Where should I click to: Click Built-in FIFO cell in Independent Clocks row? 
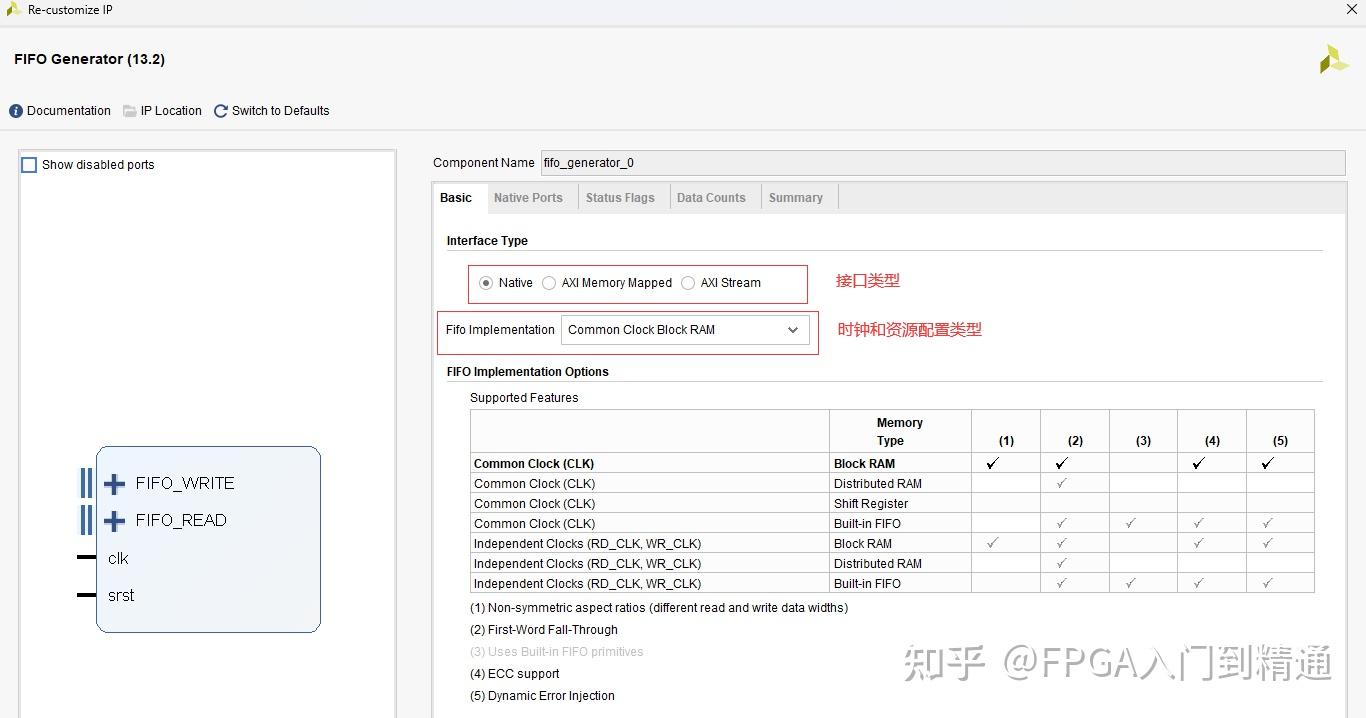pyautogui.click(x=900, y=584)
